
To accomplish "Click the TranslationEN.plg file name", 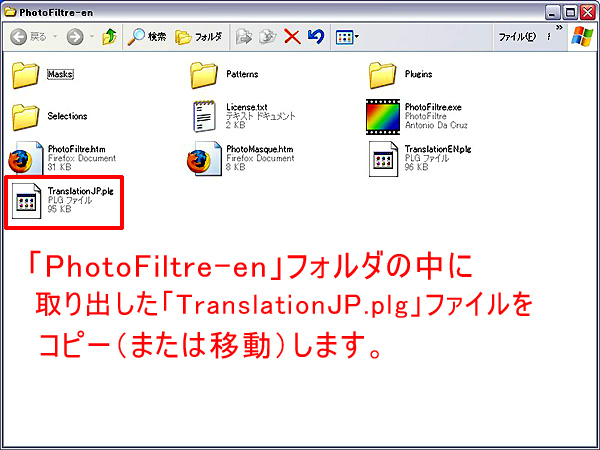I will [438, 149].
